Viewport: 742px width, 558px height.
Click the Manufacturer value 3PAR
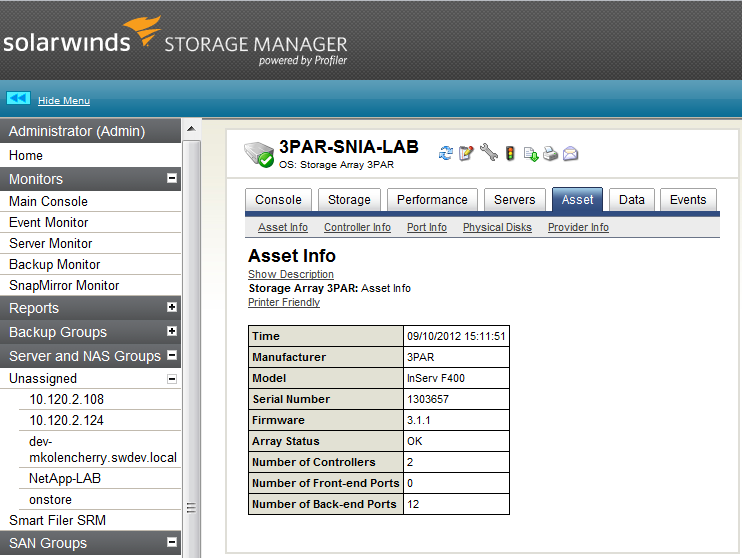pyautogui.click(x=421, y=357)
